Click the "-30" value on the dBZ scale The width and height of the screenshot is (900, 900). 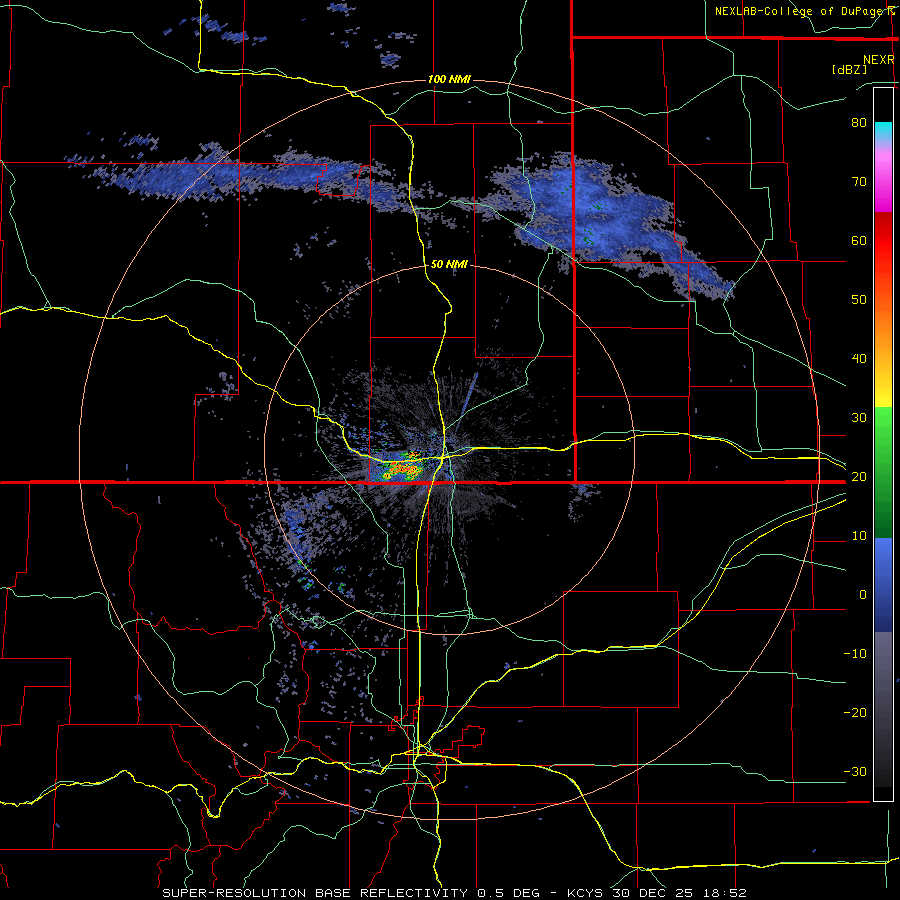855,771
